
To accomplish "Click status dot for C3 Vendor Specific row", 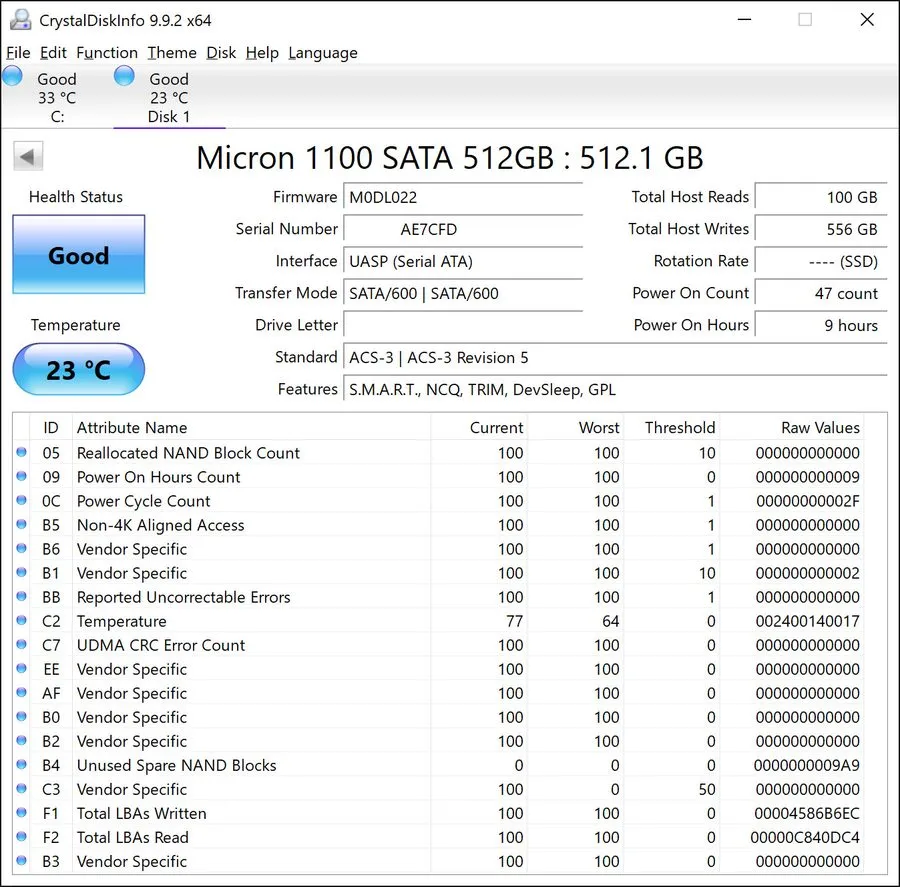I will coord(22,789).
